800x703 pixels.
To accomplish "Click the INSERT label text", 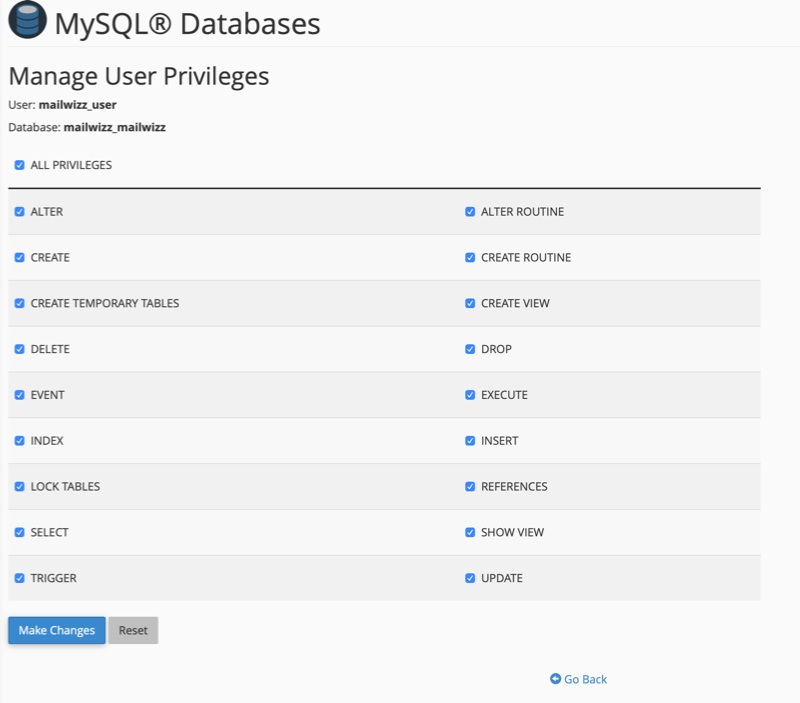I will point(499,441).
